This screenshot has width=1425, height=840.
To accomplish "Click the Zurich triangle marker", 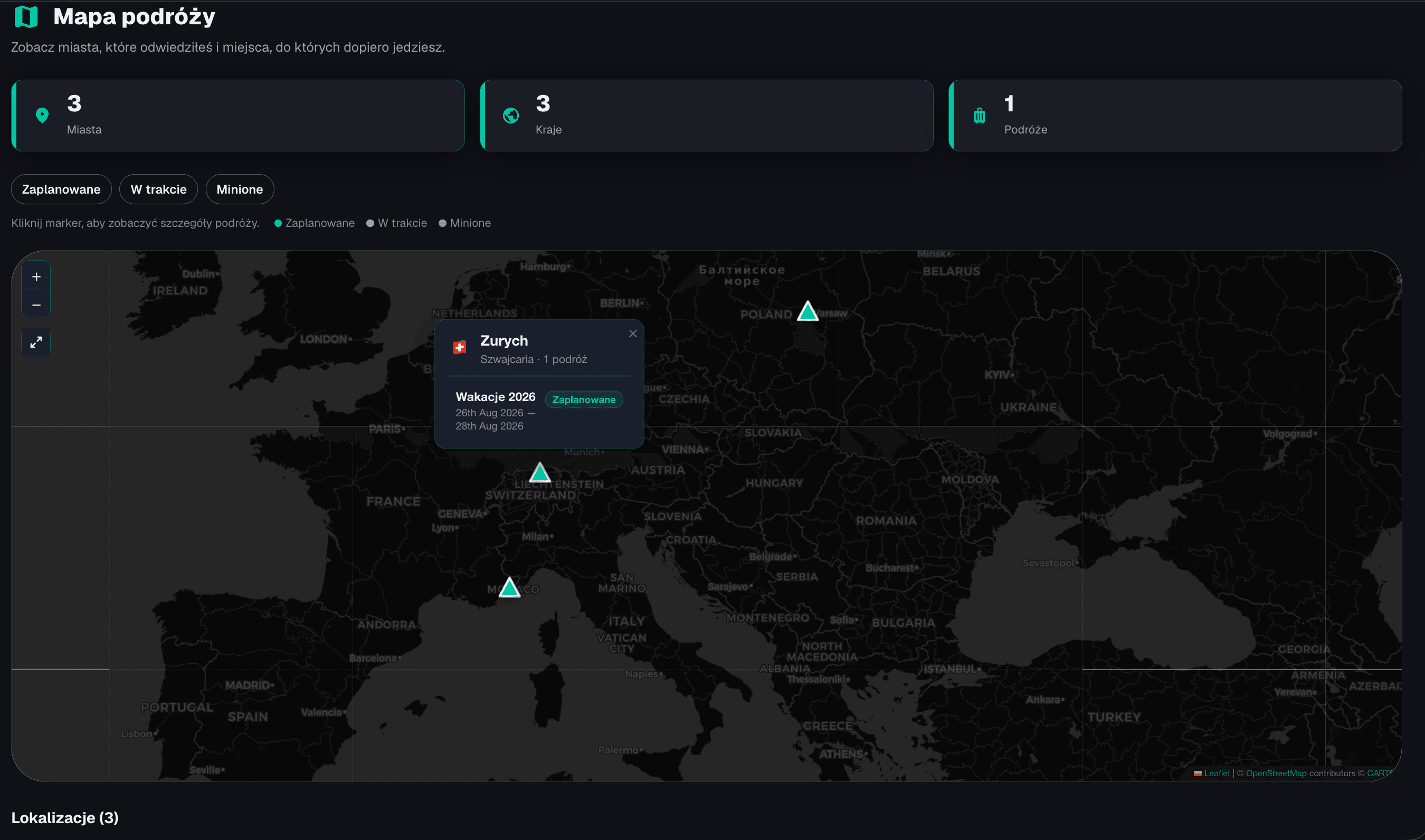I will point(539,473).
